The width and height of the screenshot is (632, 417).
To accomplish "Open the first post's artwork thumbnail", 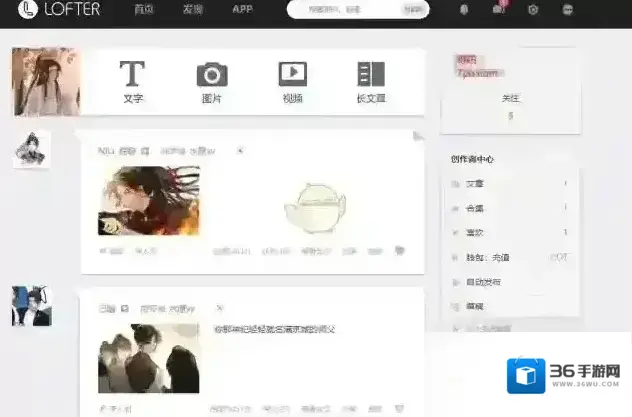I will [149, 201].
